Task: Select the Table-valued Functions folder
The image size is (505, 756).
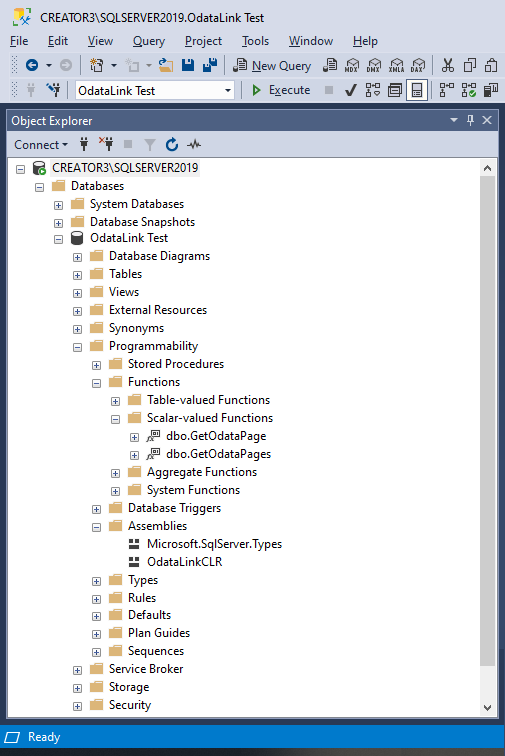Action: (x=208, y=400)
